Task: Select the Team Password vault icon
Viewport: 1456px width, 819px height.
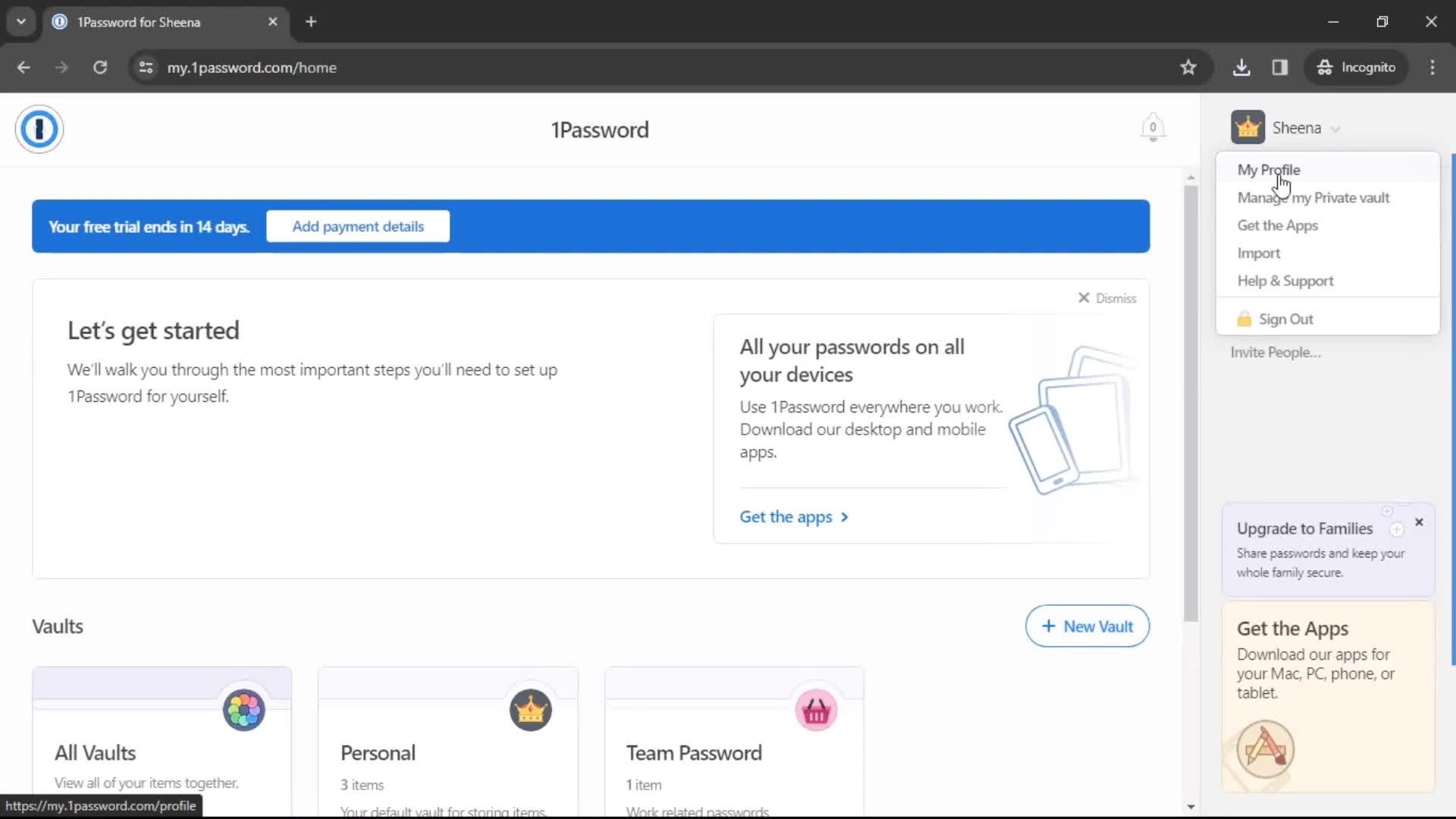Action: (x=815, y=709)
